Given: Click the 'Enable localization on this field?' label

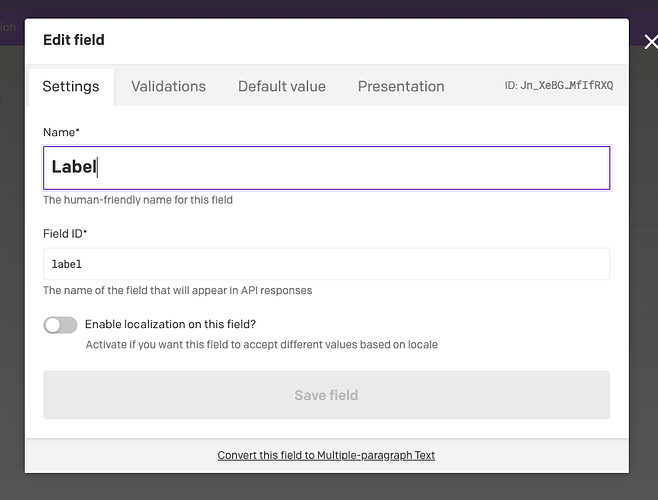Looking at the screenshot, I should coord(170,324).
